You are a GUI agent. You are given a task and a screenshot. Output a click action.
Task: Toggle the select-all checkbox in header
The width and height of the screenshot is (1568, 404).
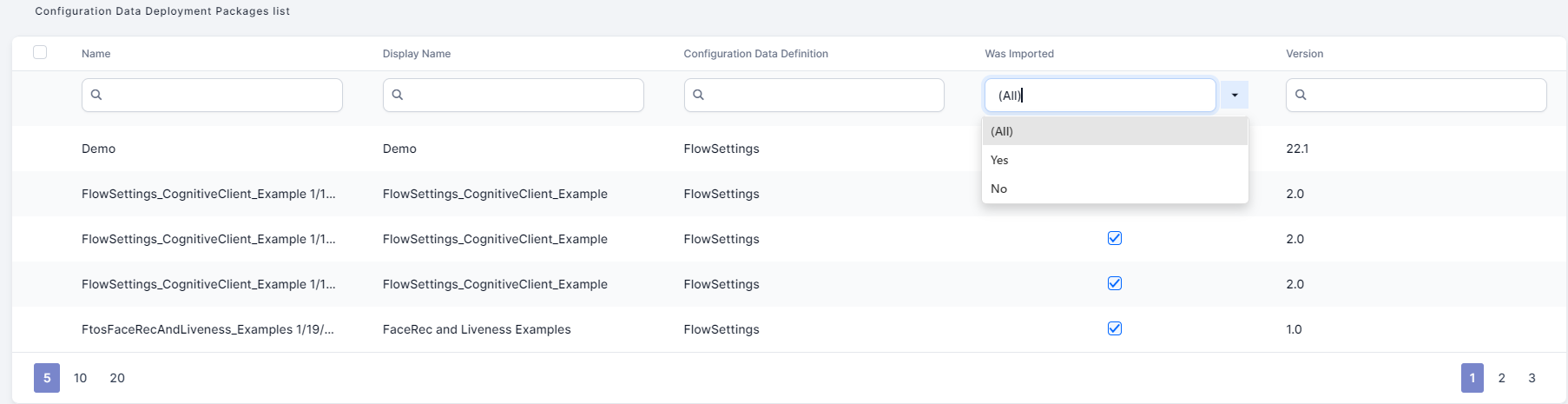pos(40,52)
